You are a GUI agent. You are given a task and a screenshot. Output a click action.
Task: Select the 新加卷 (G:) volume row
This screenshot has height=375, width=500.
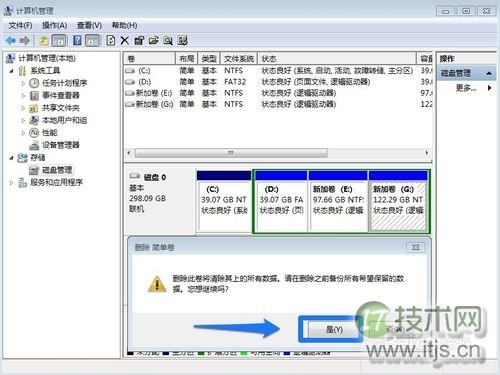click(278, 104)
